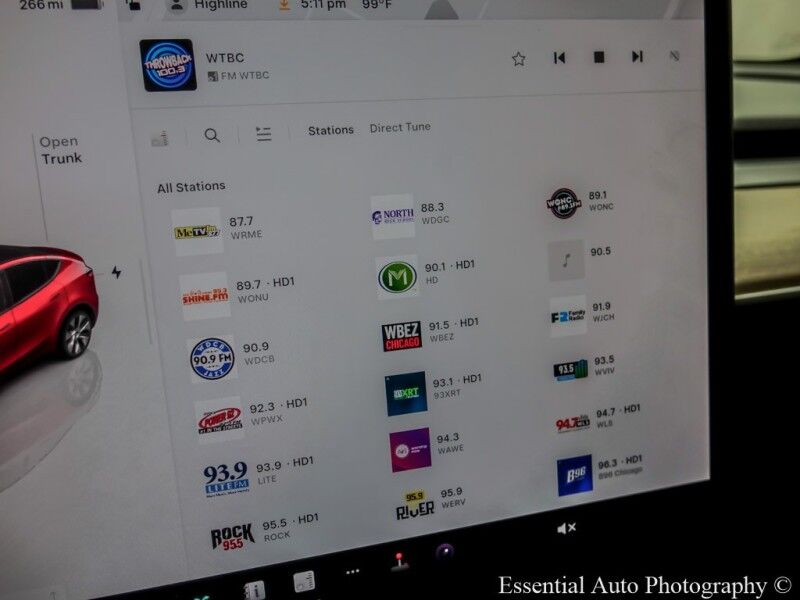Stop radio playback
This screenshot has height=600, width=800.
click(599, 57)
